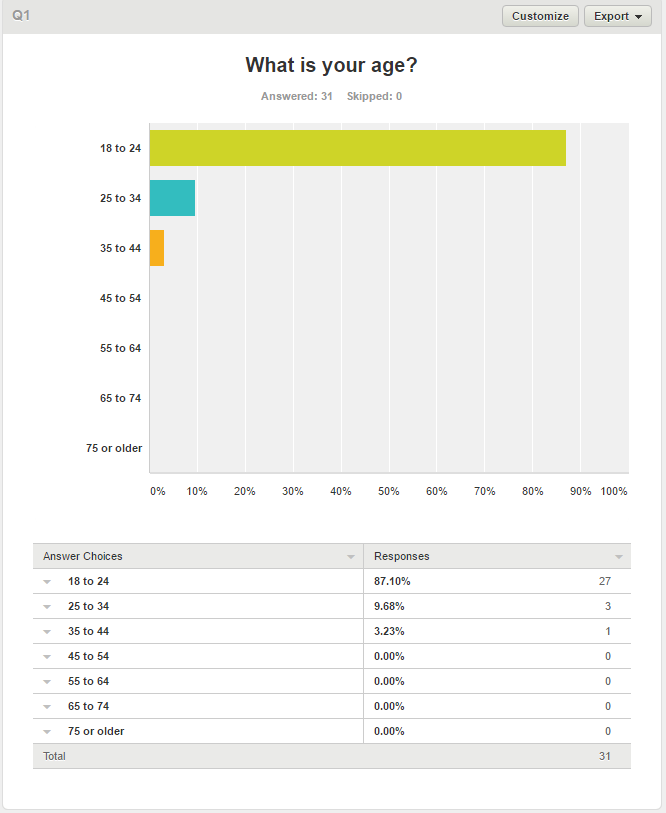666x813 pixels.
Task: Expand the 18 to 24 row arrow
Action: [x=47, y=581]
